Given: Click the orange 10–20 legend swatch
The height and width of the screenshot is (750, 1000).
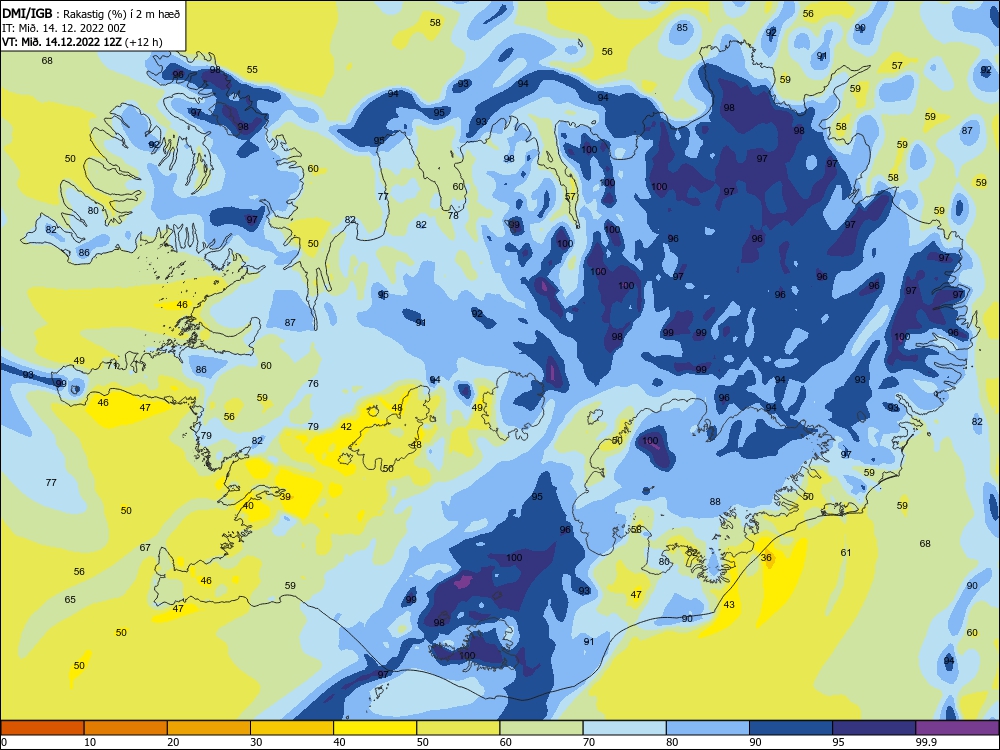Looking at the screenshot, I should (126, 728).
